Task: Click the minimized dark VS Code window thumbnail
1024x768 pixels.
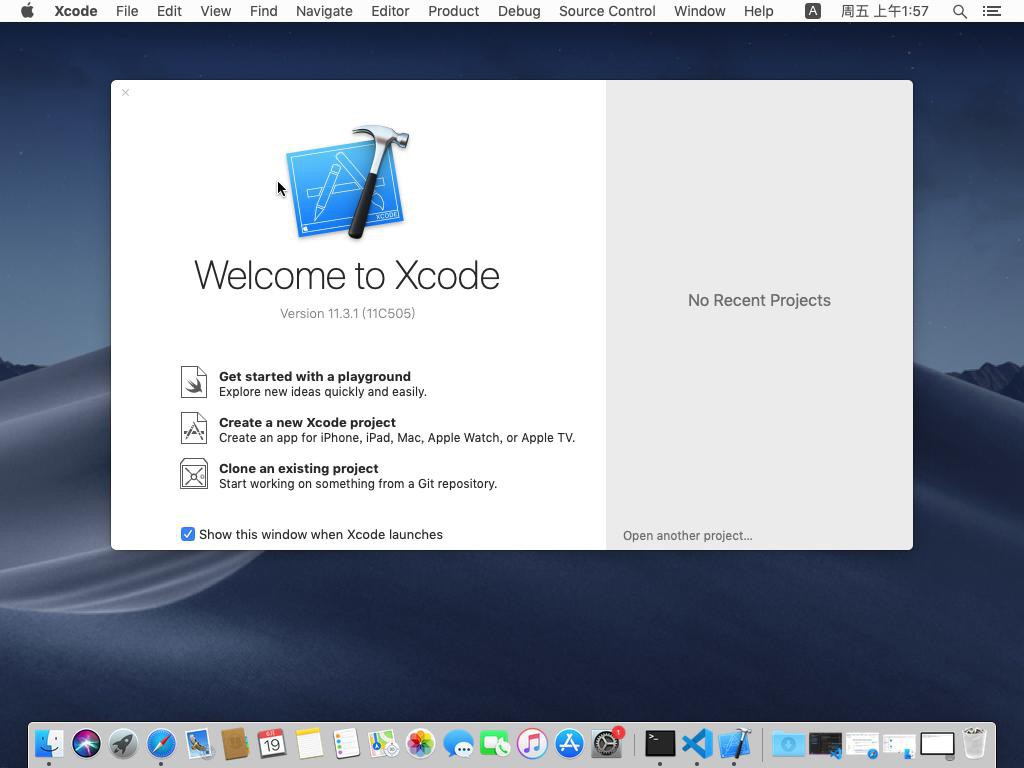Action: point(825,743)
